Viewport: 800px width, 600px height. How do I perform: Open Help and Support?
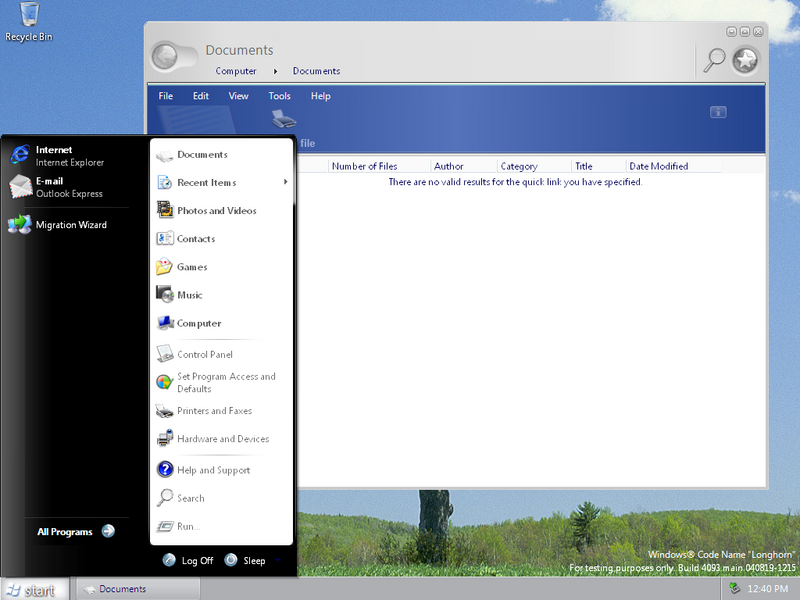(x=213, y=470)
